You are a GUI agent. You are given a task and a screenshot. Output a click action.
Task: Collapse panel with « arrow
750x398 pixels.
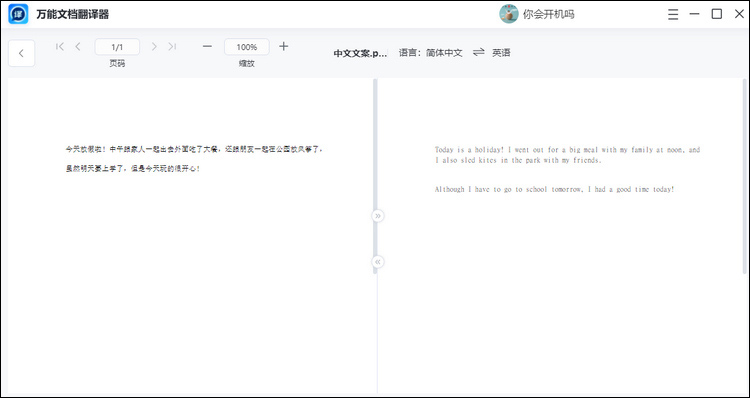pyautogui.click(x=378, y=262)
